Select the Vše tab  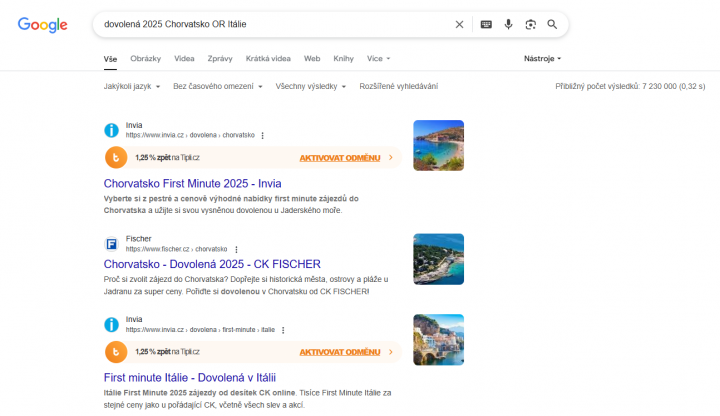110,59
